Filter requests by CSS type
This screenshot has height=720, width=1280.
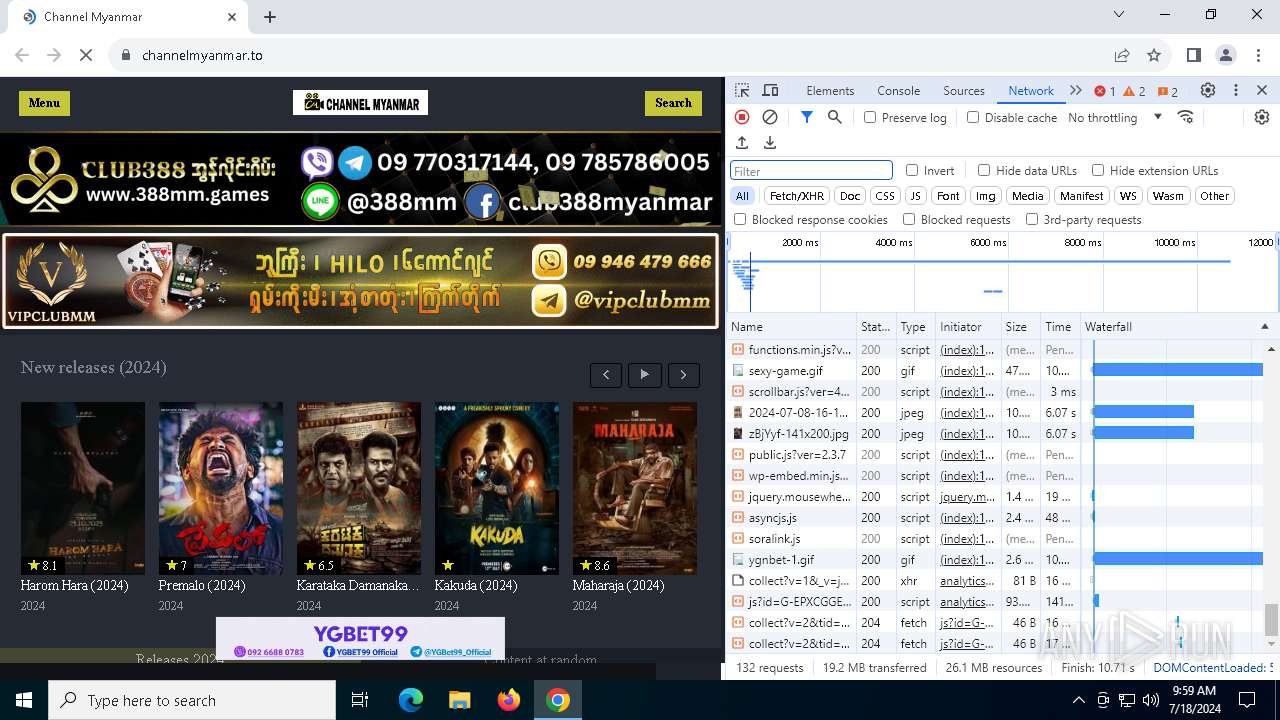coord(884,196)
